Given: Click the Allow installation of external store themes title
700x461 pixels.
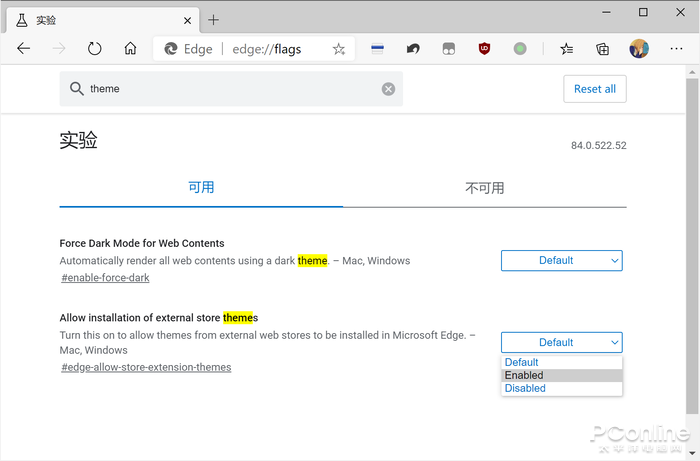Looking at the screenshot, I should [x=159, y=318].
